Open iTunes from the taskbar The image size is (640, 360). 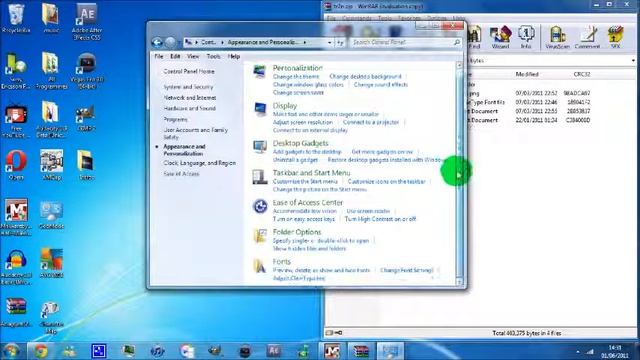point(157,351)
